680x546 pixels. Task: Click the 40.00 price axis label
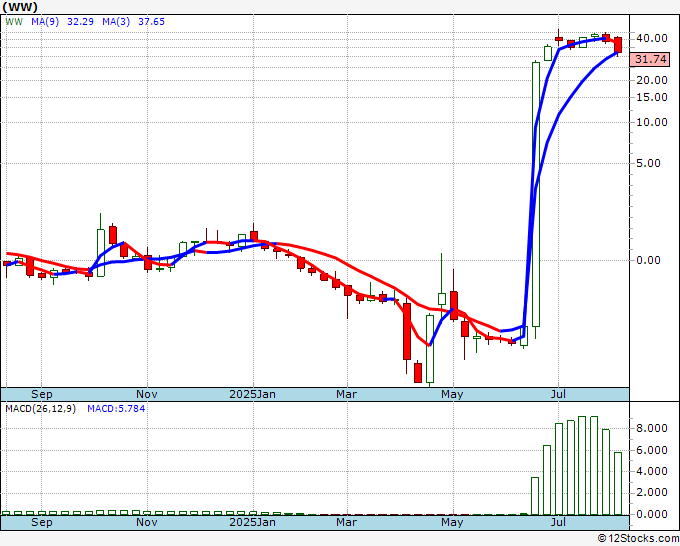click(651, 38)
